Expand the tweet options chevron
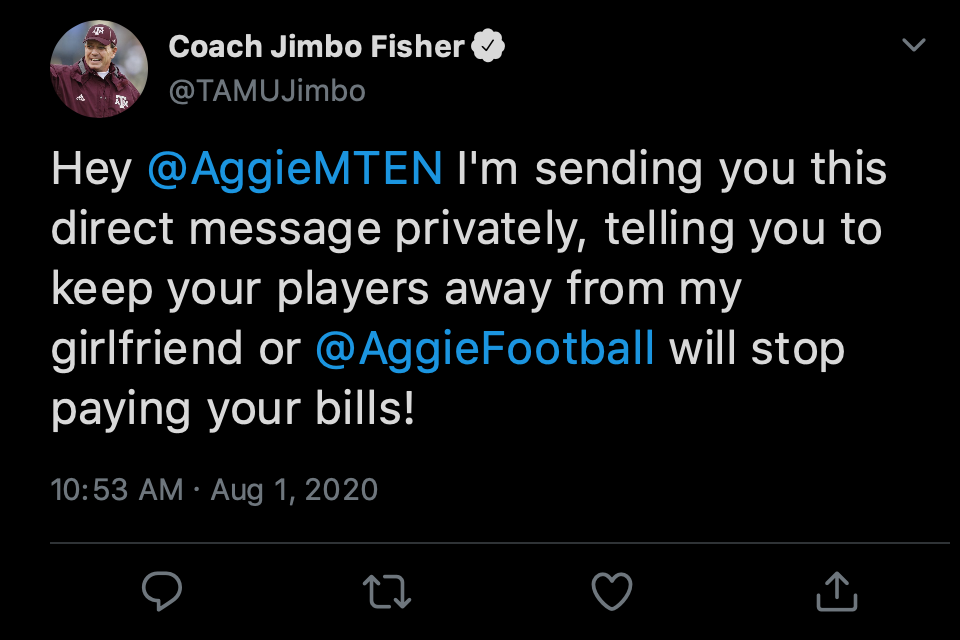This screenshot has width=960, height=640. [x=913, y=46]
